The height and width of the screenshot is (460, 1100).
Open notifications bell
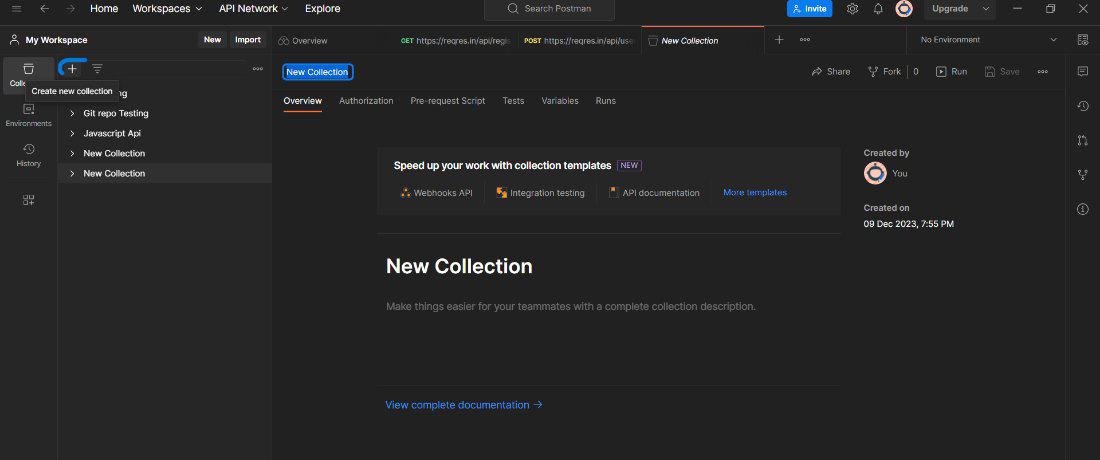(x=878, y=8)
